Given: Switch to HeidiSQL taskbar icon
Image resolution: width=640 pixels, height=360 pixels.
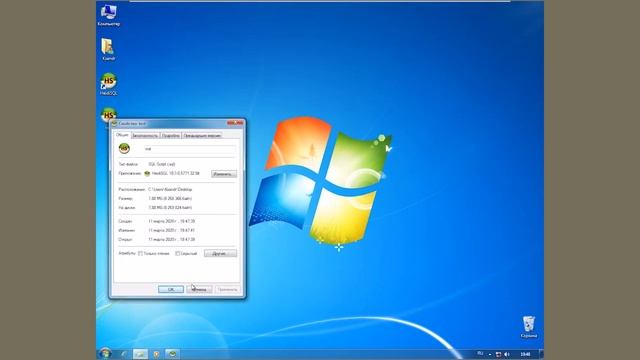Looking at the screenshot, I should [x=172, y=354].
